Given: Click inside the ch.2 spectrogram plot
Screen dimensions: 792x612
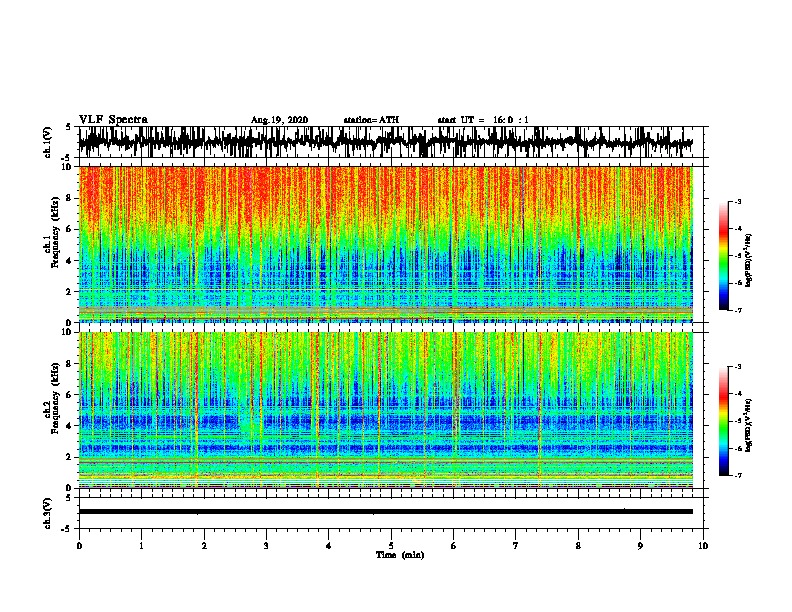Looking at the screenshot, I should point(386,410).
